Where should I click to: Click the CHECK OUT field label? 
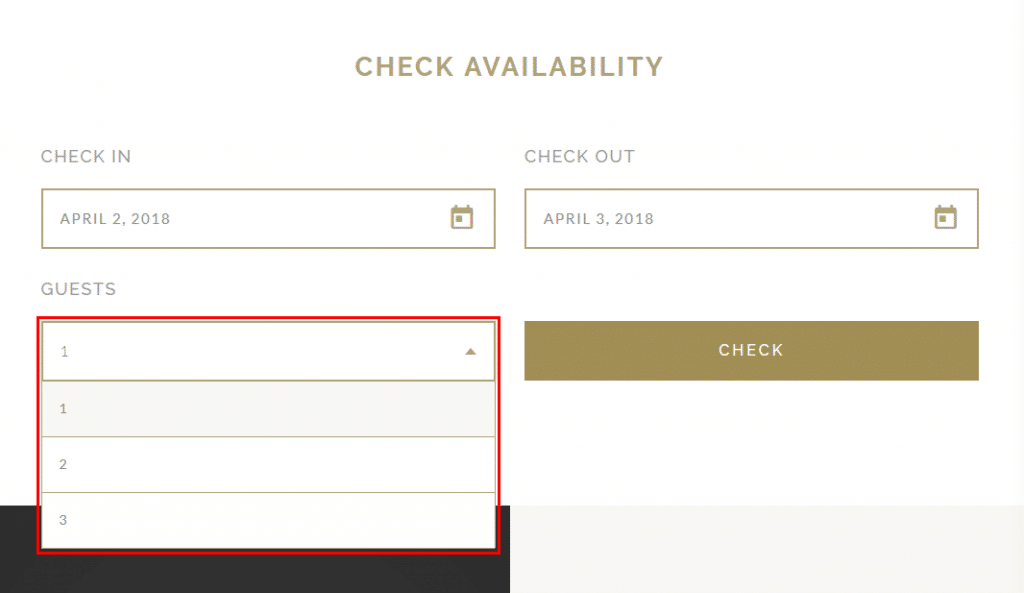pos(579,157)
